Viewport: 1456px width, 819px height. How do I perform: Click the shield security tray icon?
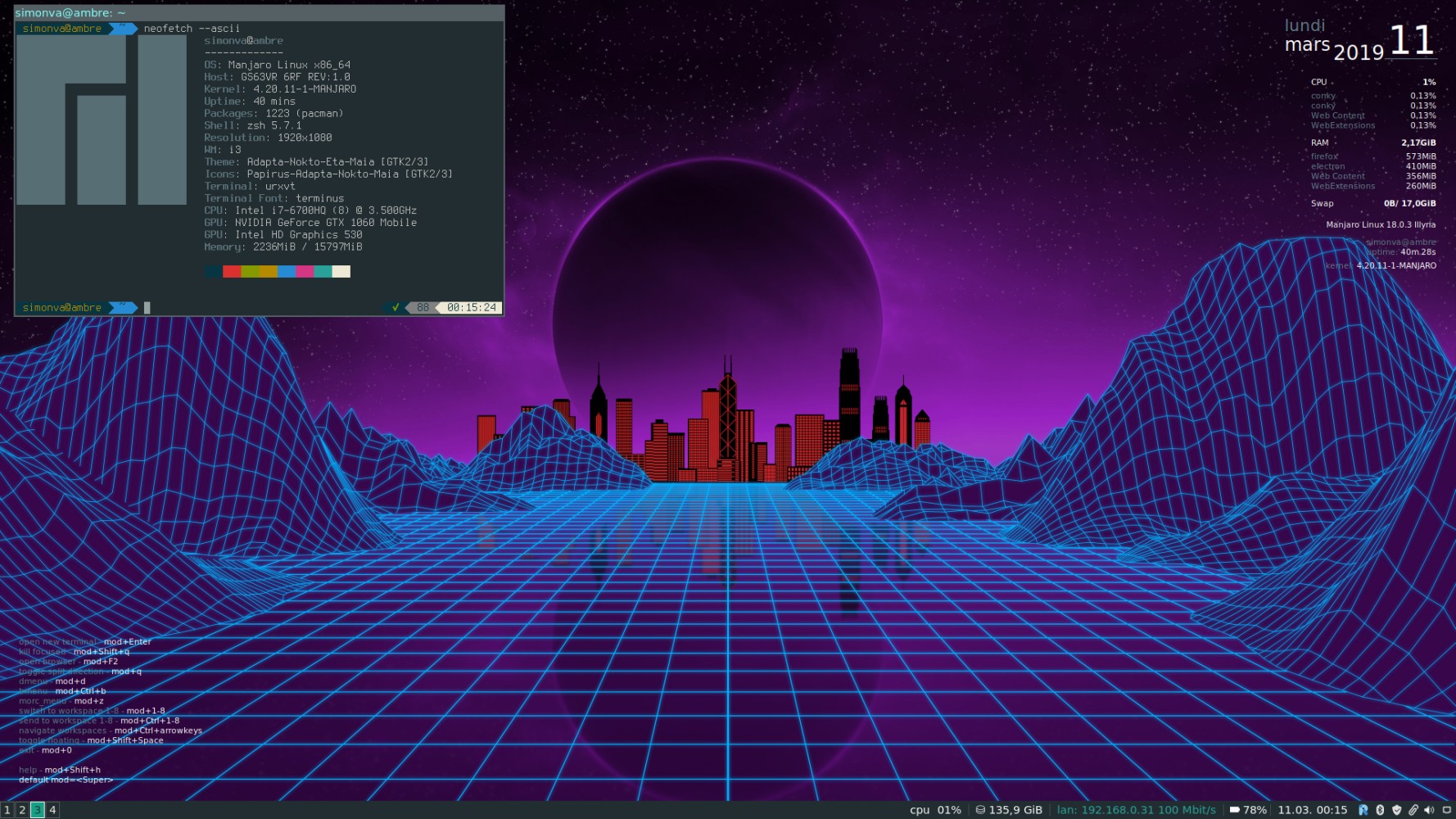pos(1397,810)
